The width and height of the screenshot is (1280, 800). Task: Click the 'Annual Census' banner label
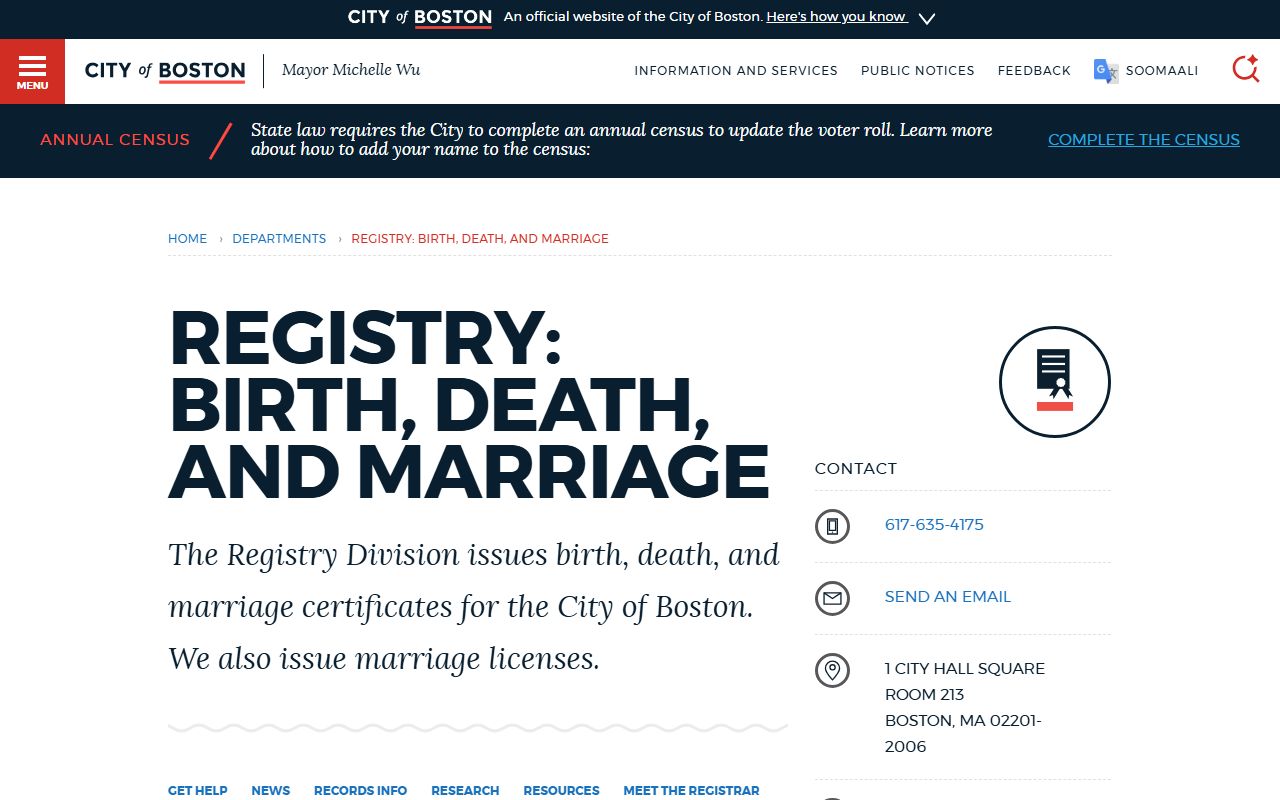coord(115,140)
